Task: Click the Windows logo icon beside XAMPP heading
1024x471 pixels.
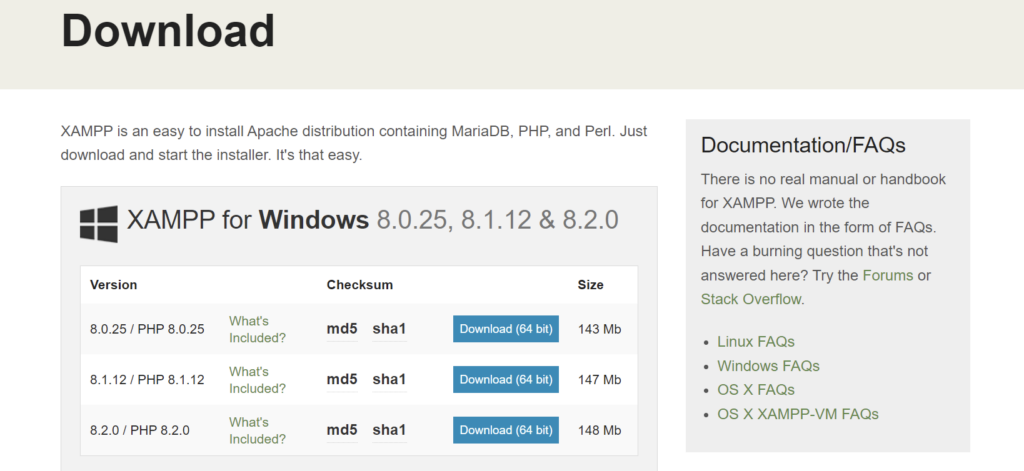Action: click(98, 223)
